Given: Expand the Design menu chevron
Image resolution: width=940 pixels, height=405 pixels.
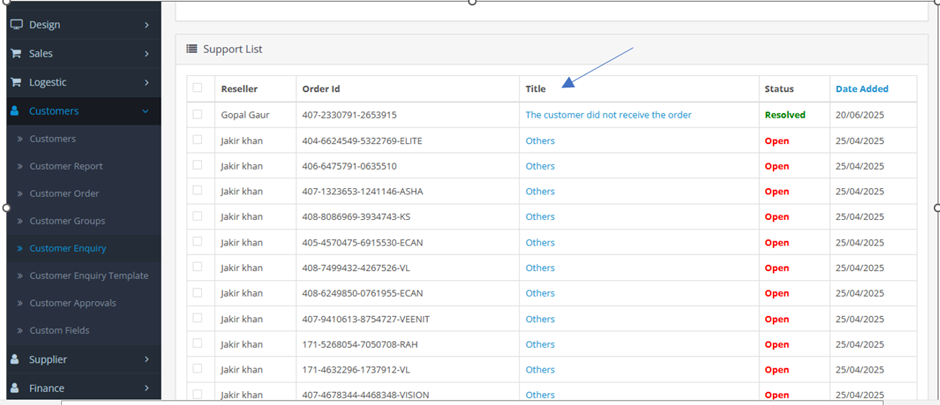Looking at the screenshot, I should coord(146,24).
